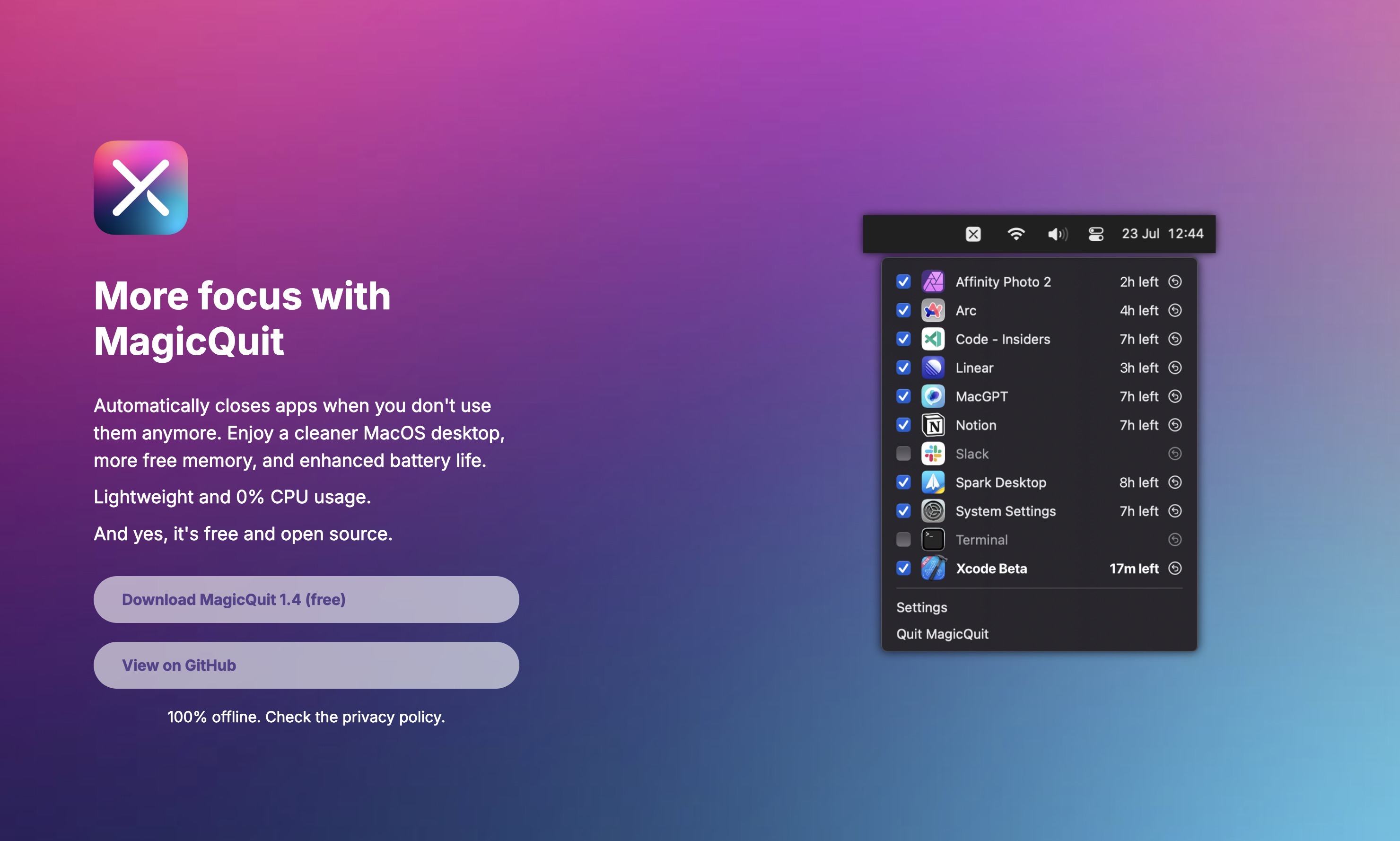Screen dimensions: 1400x841
Task: Enable the Terminal checkbox
Action: click(x=904, y=540)
